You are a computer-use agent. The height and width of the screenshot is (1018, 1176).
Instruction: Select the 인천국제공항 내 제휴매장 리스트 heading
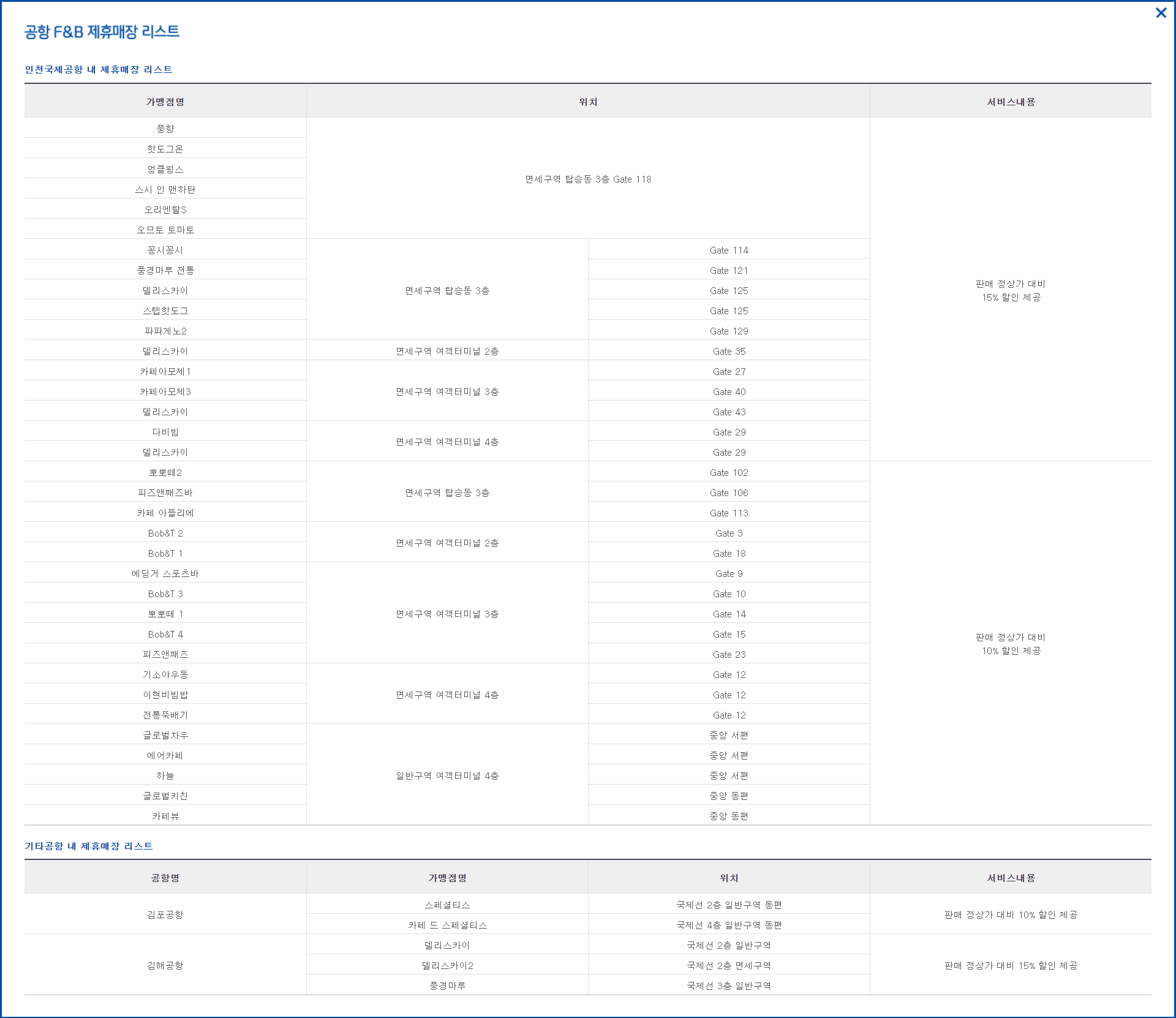[x=99, y=70]
